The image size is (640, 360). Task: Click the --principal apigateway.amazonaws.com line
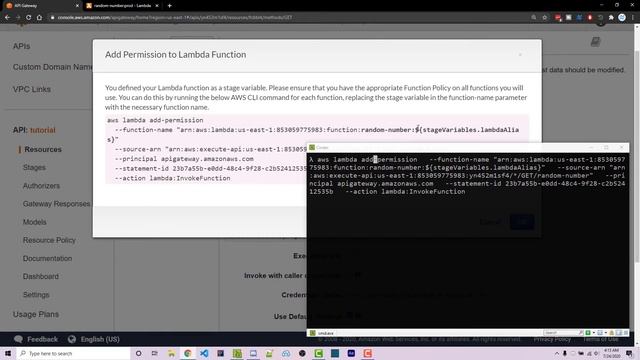point(184,159)
